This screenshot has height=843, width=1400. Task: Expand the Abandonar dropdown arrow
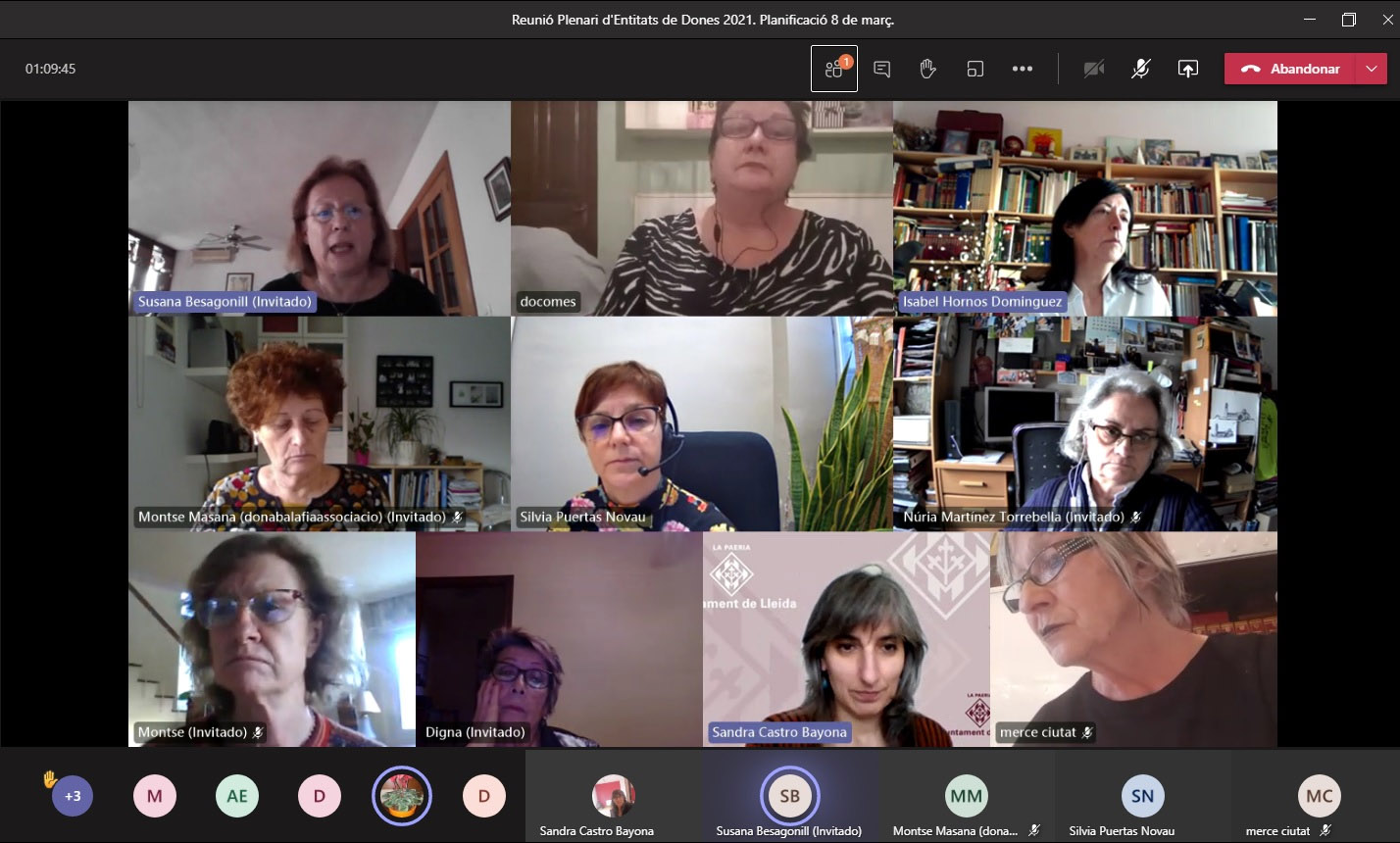coord(1372,69)
